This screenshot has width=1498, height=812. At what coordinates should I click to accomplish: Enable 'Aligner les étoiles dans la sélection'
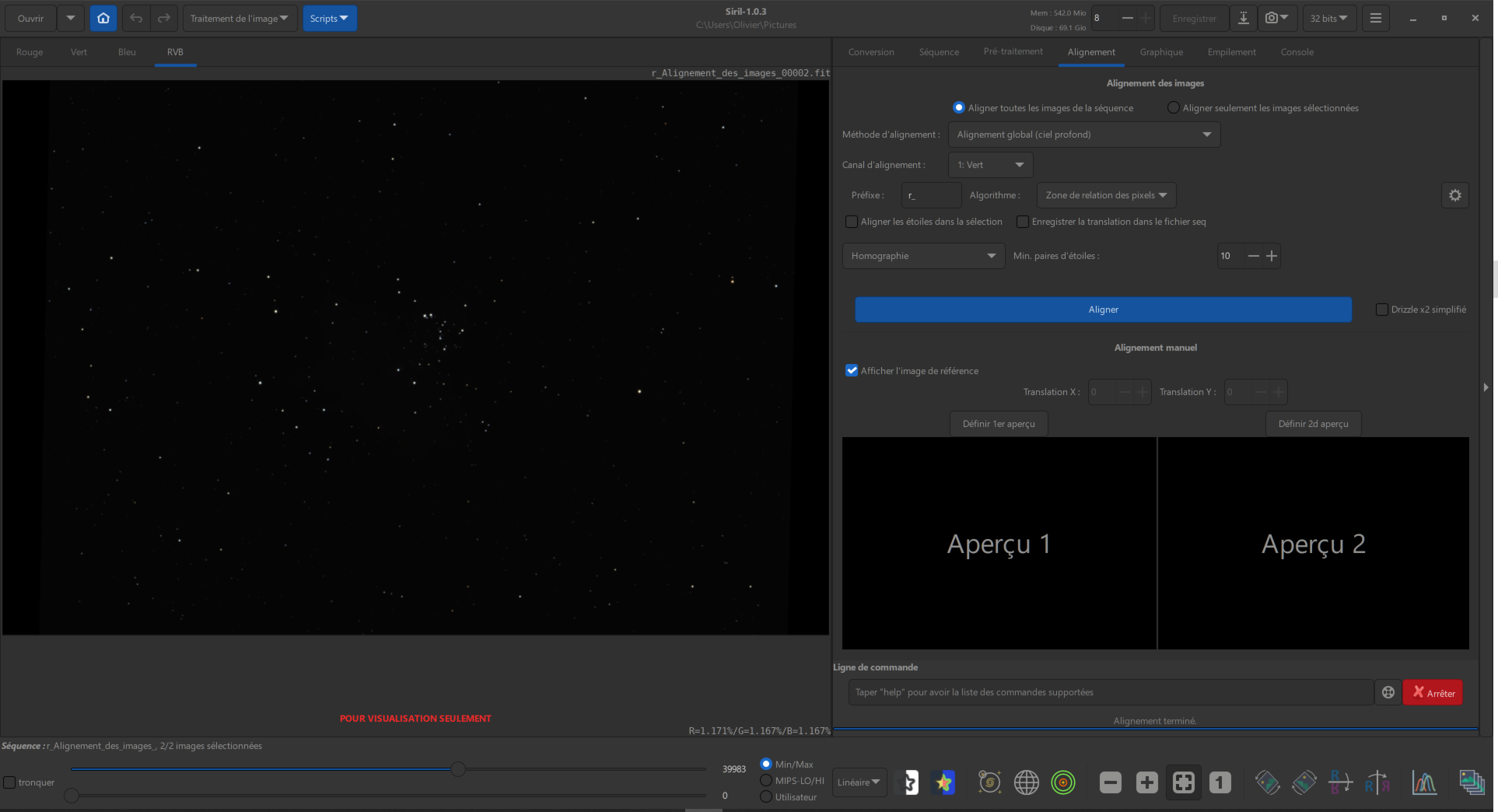[924, 222]
